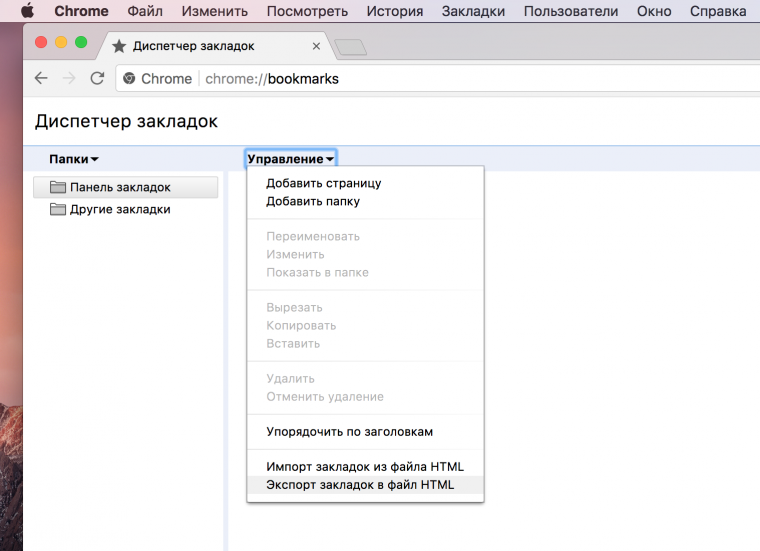Open the Пользователи menu
Screen dimensions: 760x551
click(x=571, y=11)
